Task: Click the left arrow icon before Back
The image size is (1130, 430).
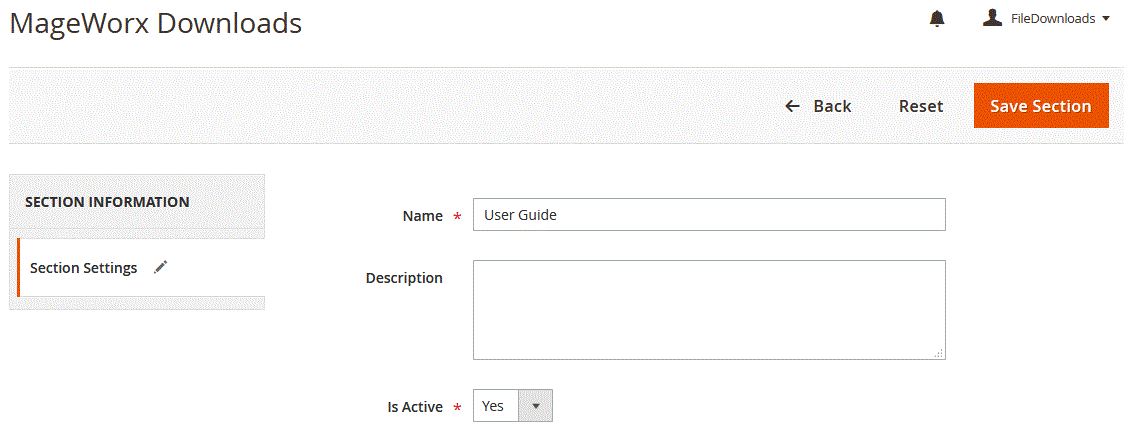Action: coord(793,106)
